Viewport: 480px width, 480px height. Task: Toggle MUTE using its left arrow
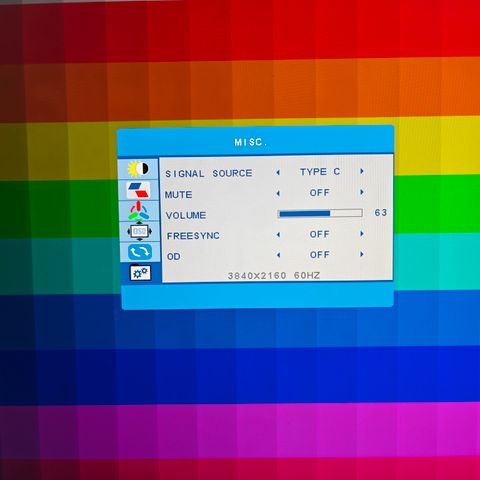point(278,193)
